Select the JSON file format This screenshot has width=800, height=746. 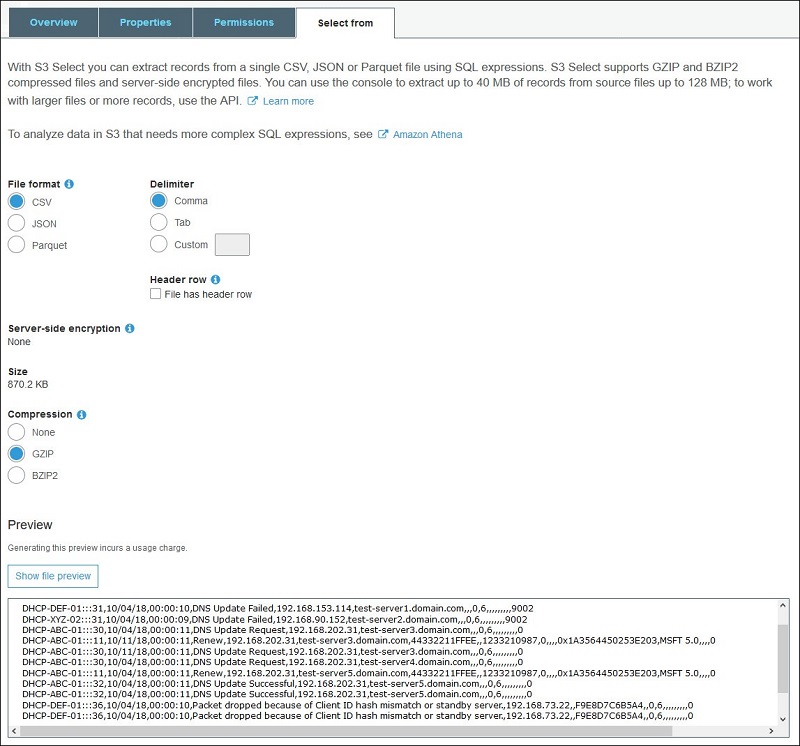(x=16, y=223)
